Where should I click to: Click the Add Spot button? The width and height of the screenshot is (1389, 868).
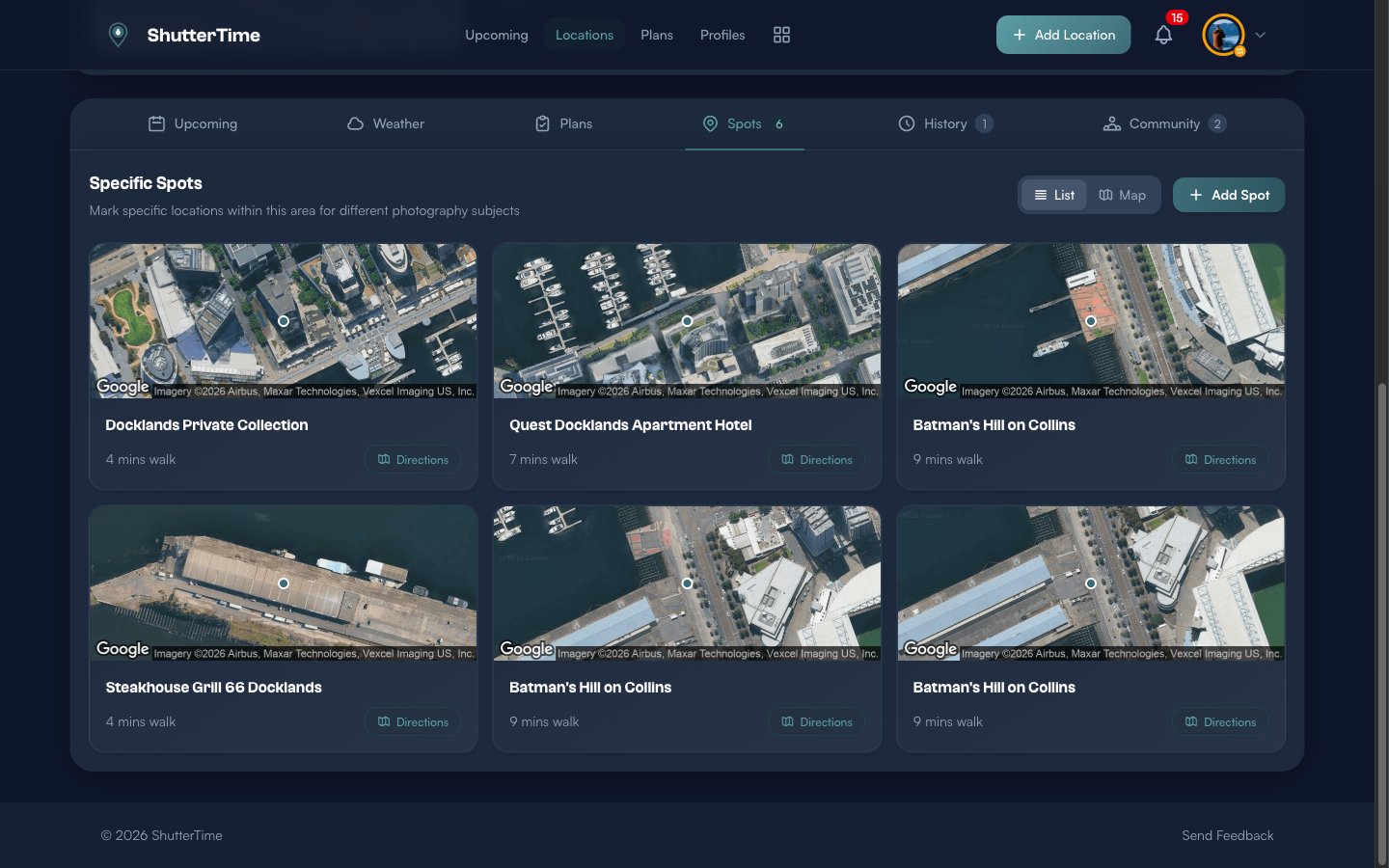1229,195
